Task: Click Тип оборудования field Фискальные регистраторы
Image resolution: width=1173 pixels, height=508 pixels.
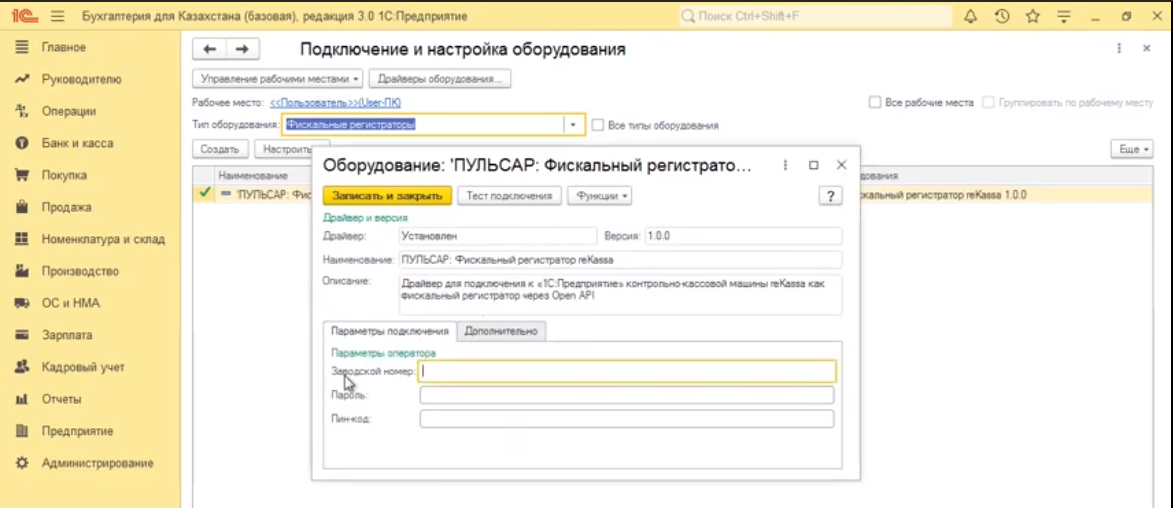Action: pyautogui.click(x=423, y=125)
